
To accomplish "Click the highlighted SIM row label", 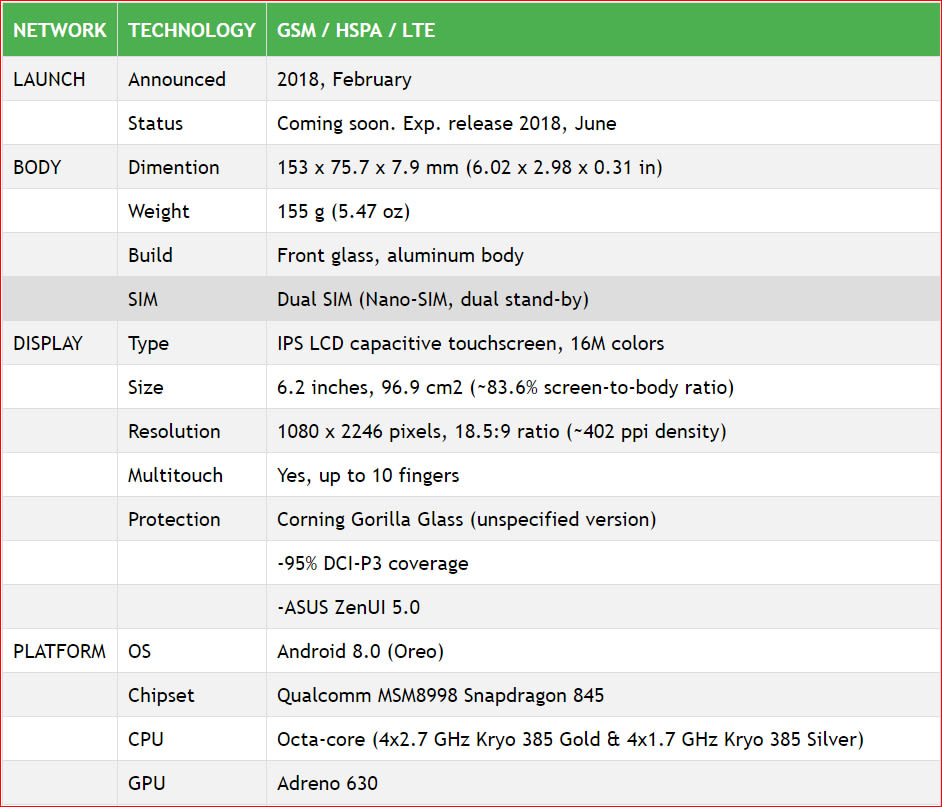I will tap(143, 299).
